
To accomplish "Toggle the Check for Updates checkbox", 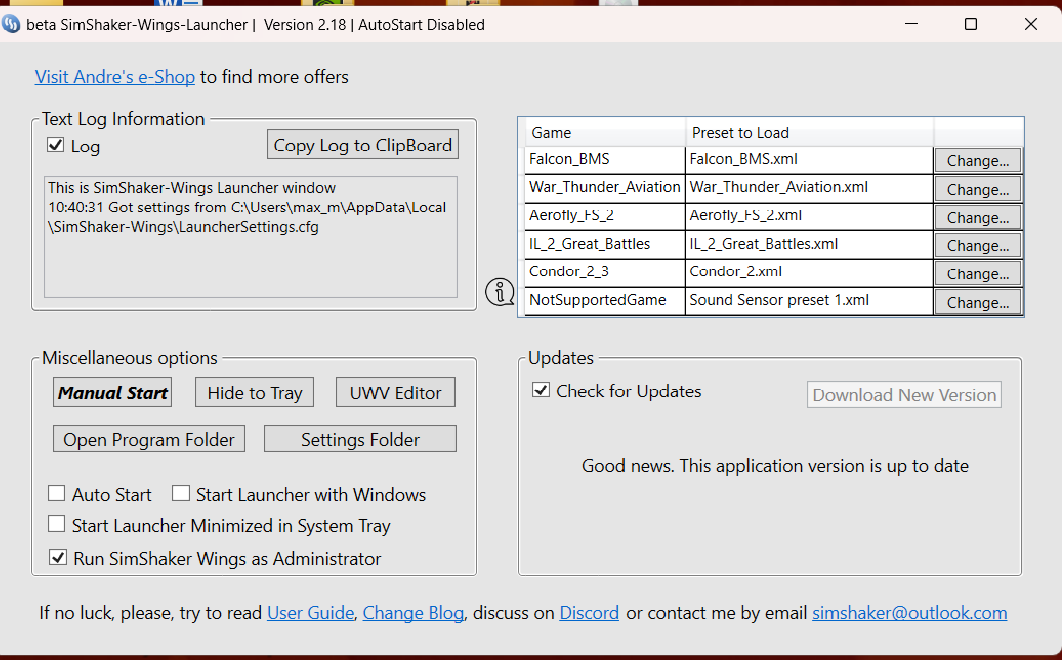I will tap(540, 389).
